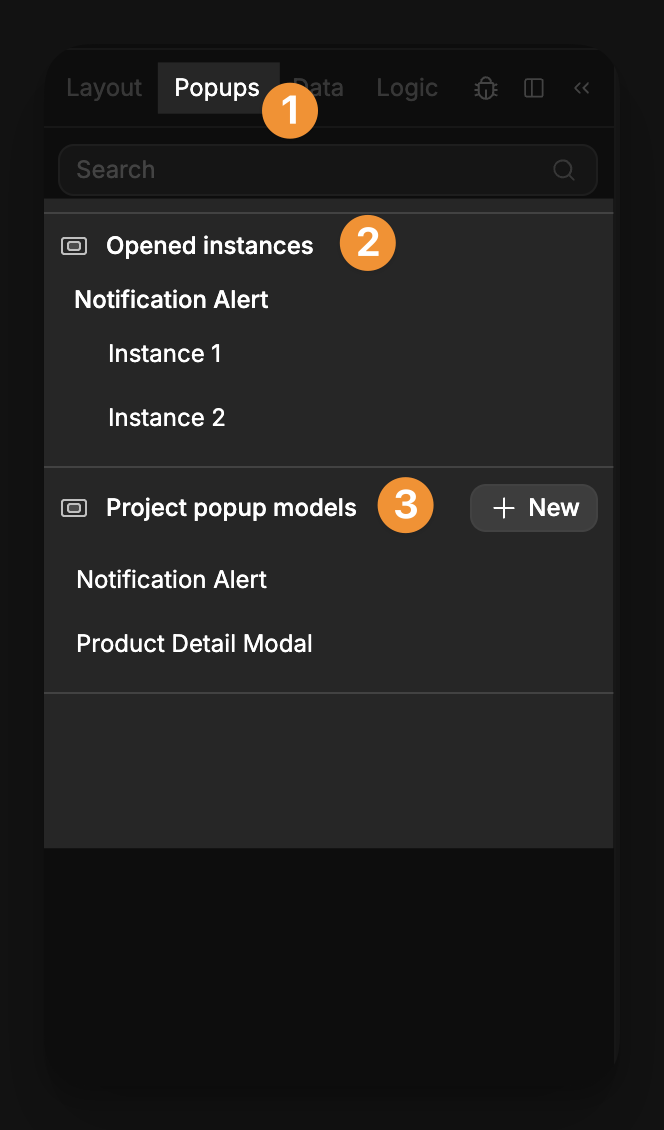Click the popup icon beside Project popup models
The height and width of the screenshot is (1130, 664).
(x=74, y=508)
